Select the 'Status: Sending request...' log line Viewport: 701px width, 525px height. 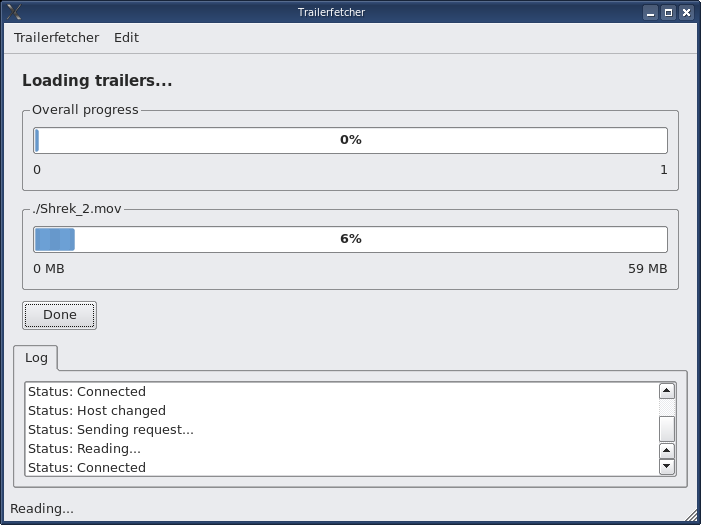[x=111, y=429]
